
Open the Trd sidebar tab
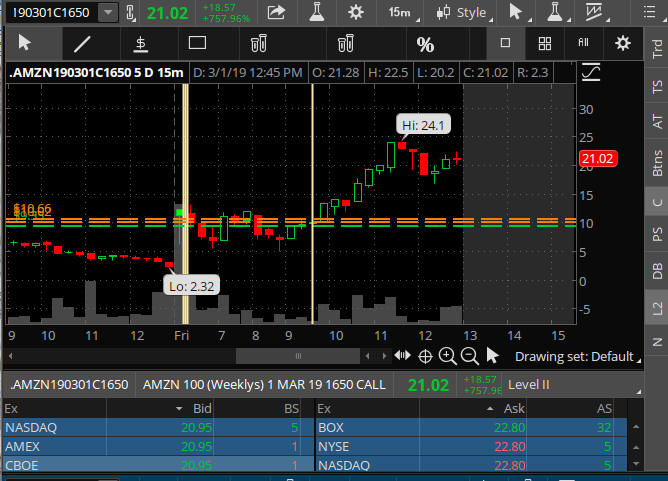tap(657, 51)
